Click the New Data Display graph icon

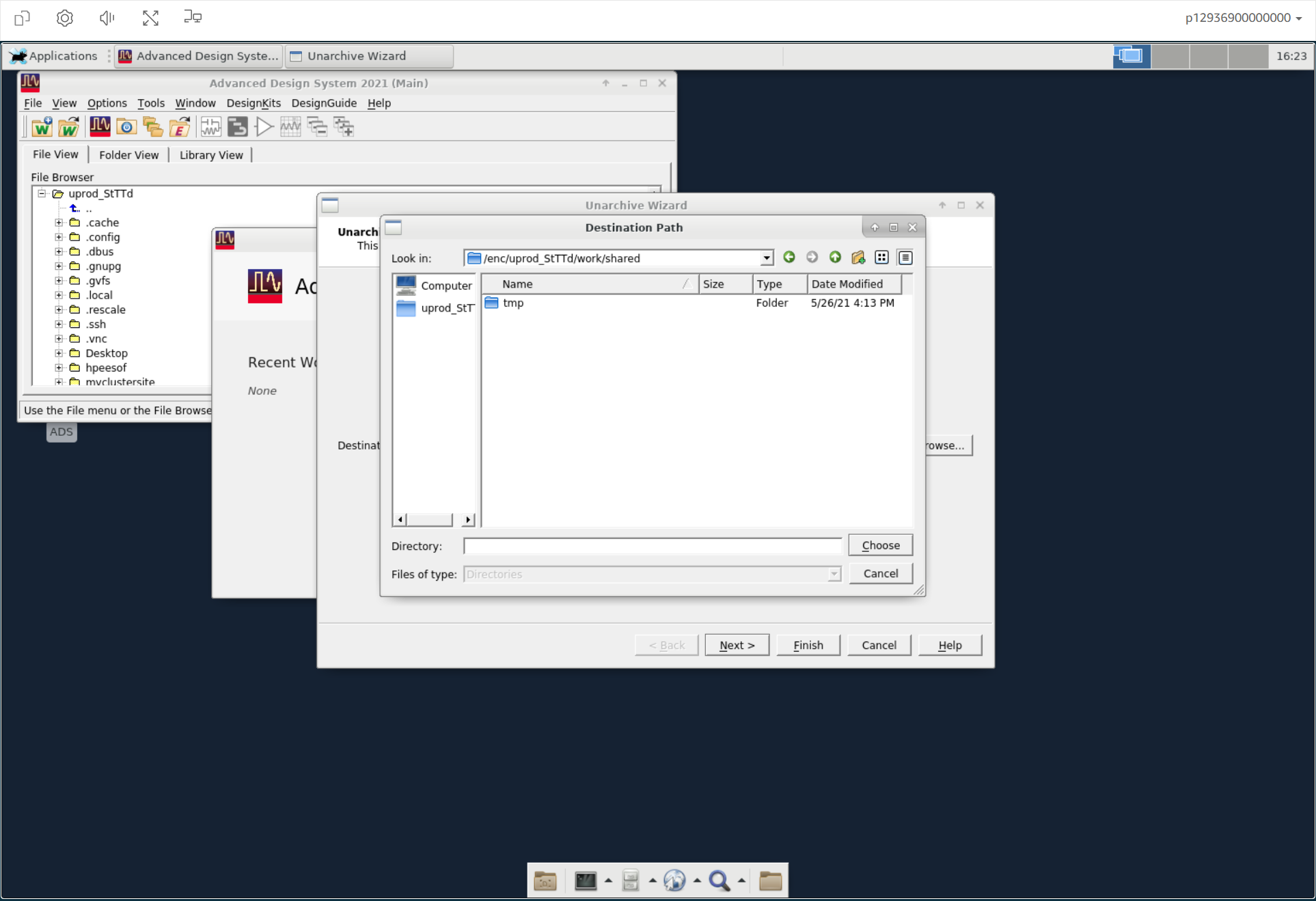pos(290,127)
